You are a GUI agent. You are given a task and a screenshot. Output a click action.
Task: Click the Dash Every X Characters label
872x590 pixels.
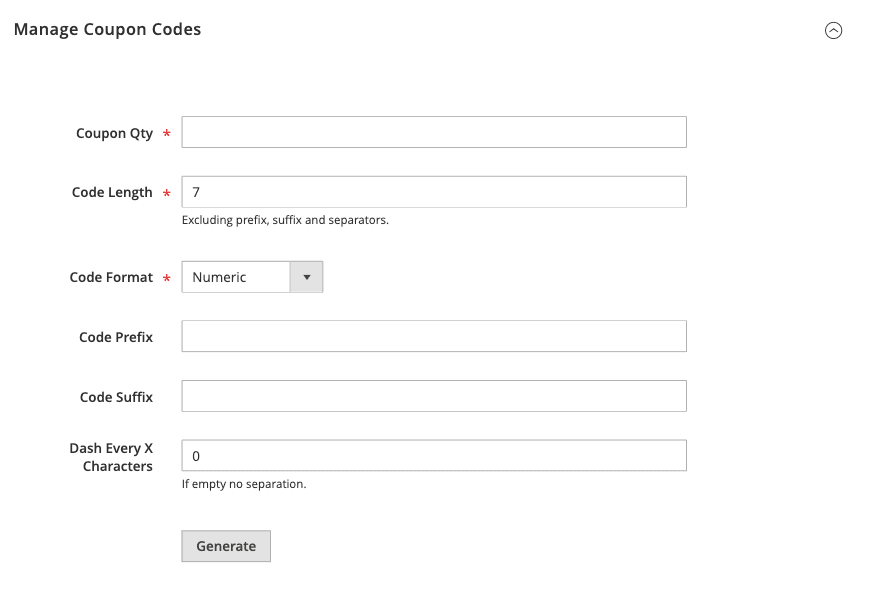coord(111,457)
